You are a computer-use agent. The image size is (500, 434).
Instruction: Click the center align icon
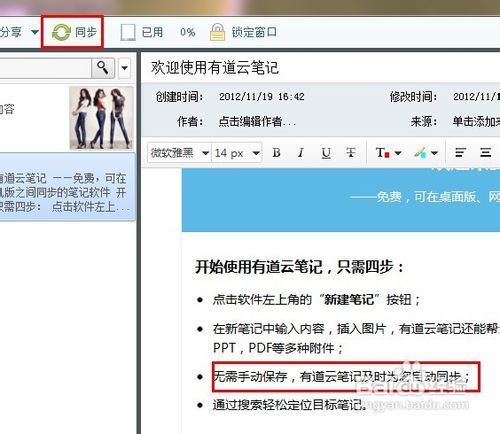[485, 153]
